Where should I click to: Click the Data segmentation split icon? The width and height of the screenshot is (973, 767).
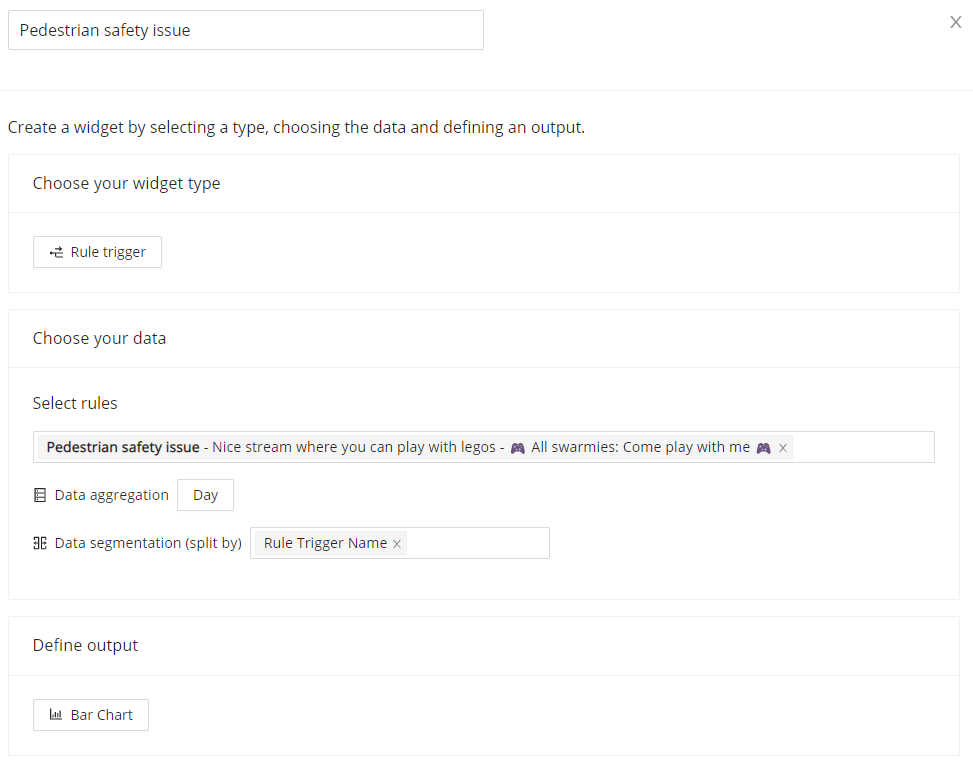click(x=40, y=543)
